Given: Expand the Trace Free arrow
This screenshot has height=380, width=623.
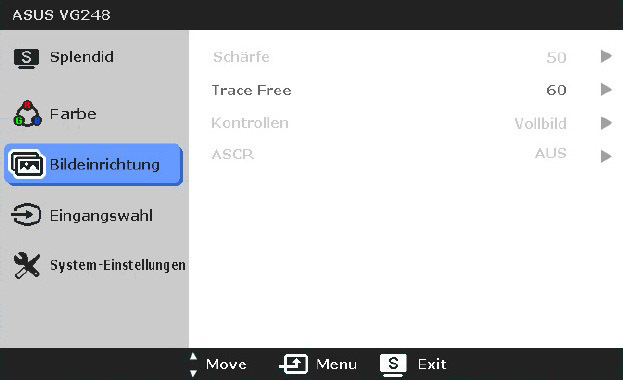Looking at the screenshot, I should click(606, 89).
